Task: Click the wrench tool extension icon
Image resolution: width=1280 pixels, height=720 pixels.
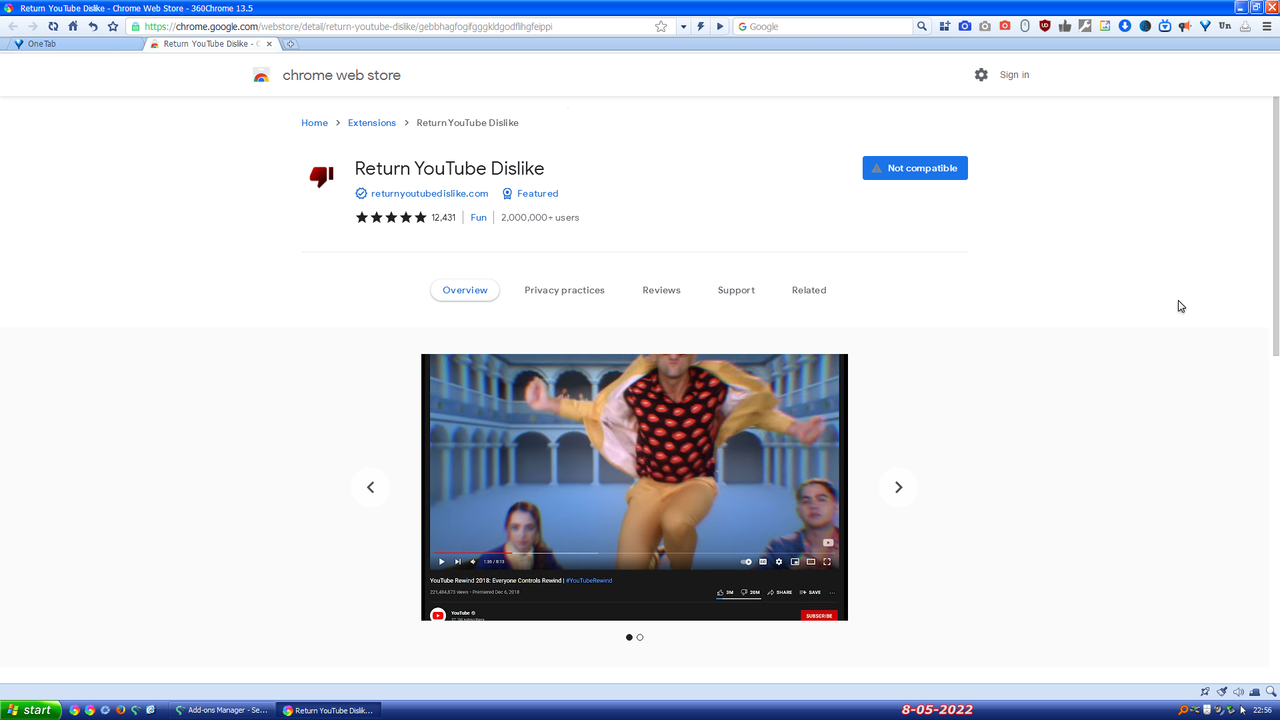Action: (1085, 26)
